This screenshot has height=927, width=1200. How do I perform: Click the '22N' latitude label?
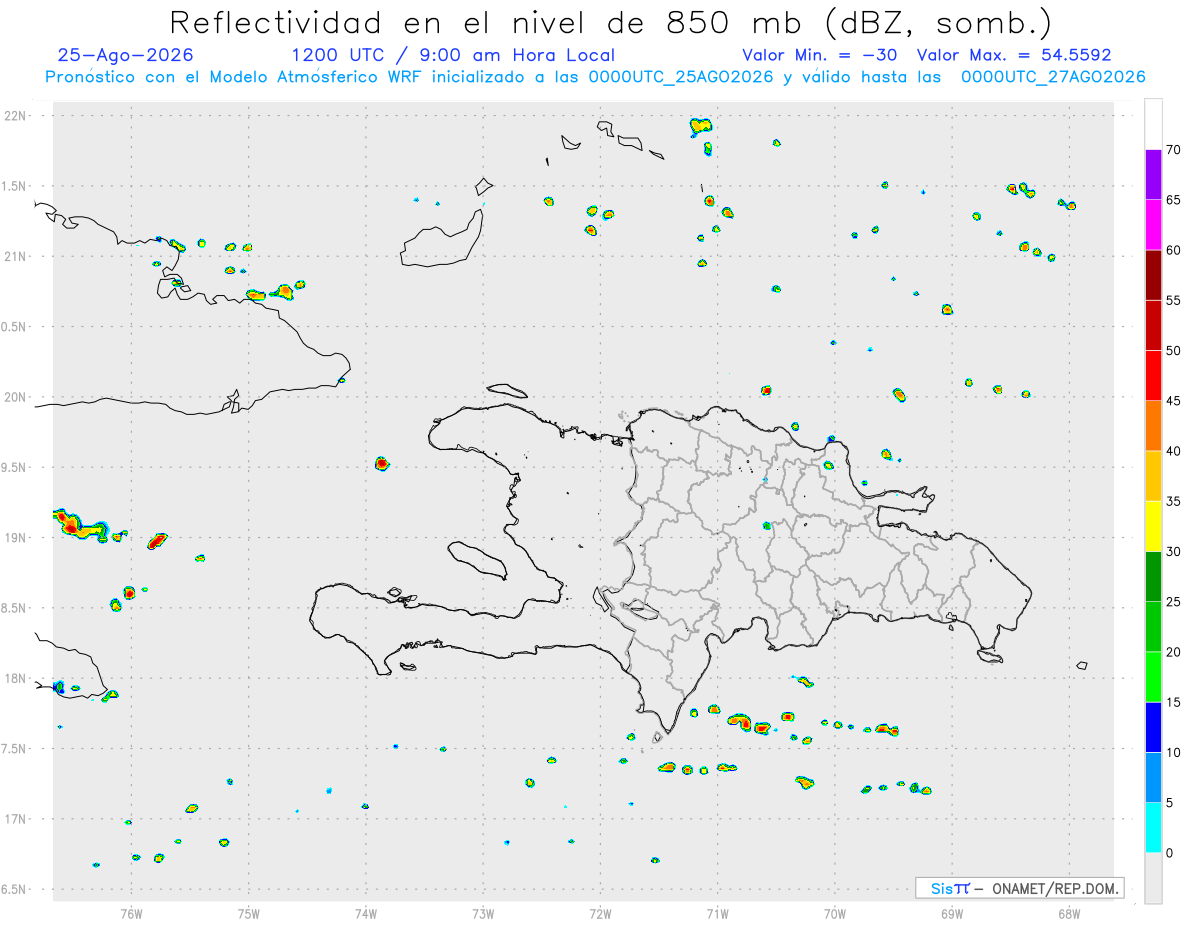pyautogui.click(x=17, y=116)
